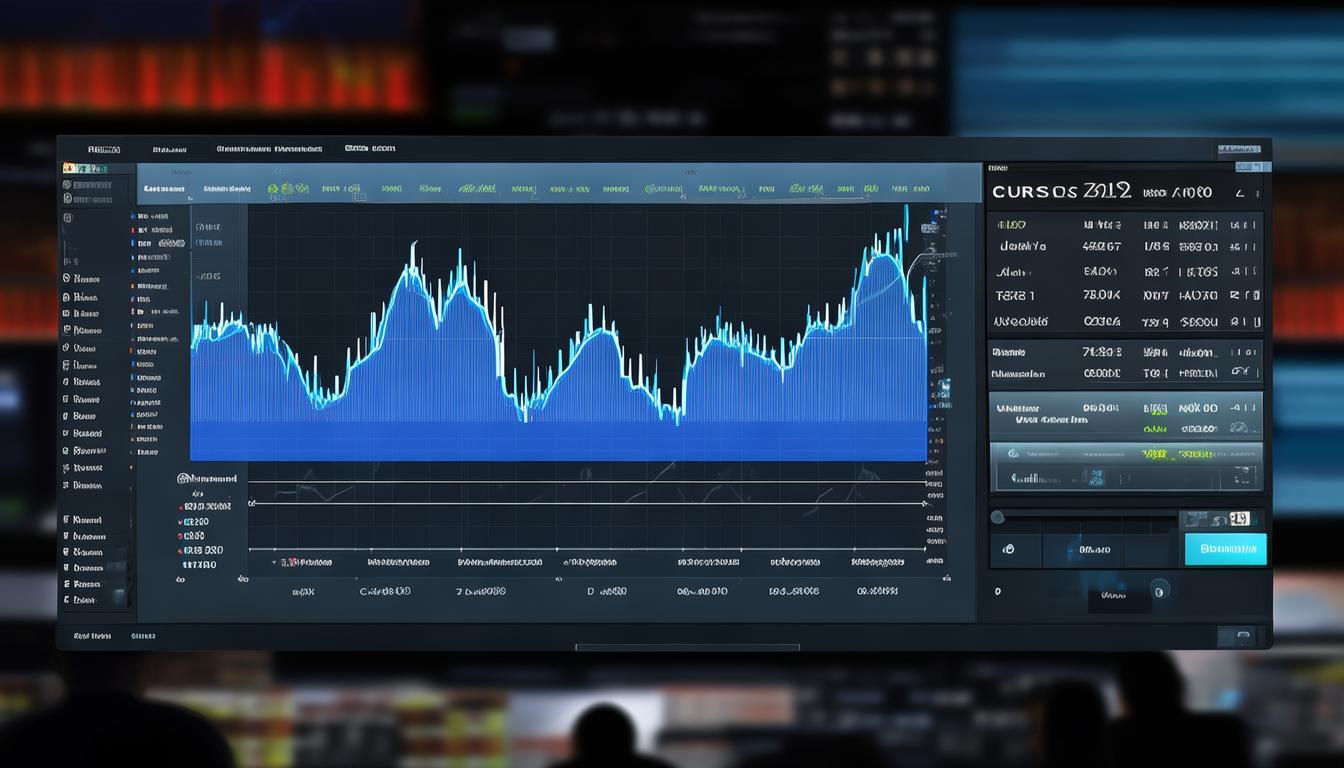
Task: Toggle the first series marker in the chart legend column
Action: [133, 215]
